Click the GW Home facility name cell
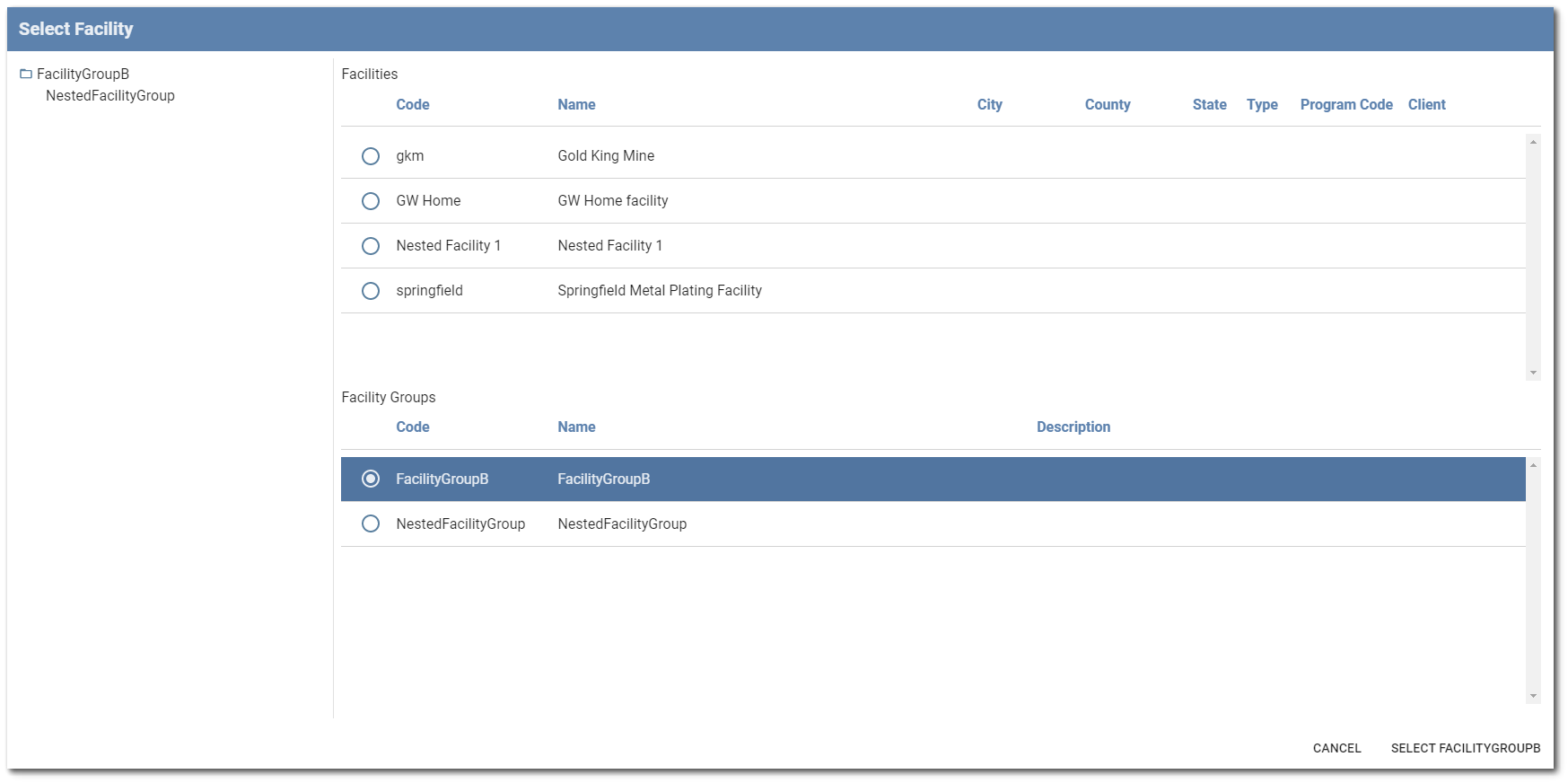 click(x=613, y=201)
